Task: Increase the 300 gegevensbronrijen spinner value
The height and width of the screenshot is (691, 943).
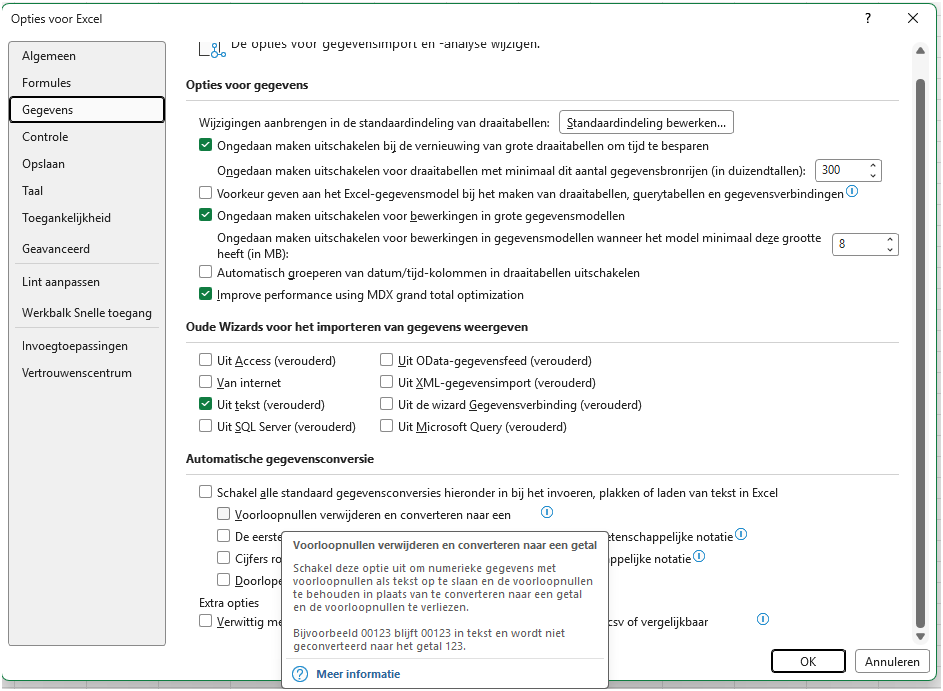Action: [x=873, y=165]
